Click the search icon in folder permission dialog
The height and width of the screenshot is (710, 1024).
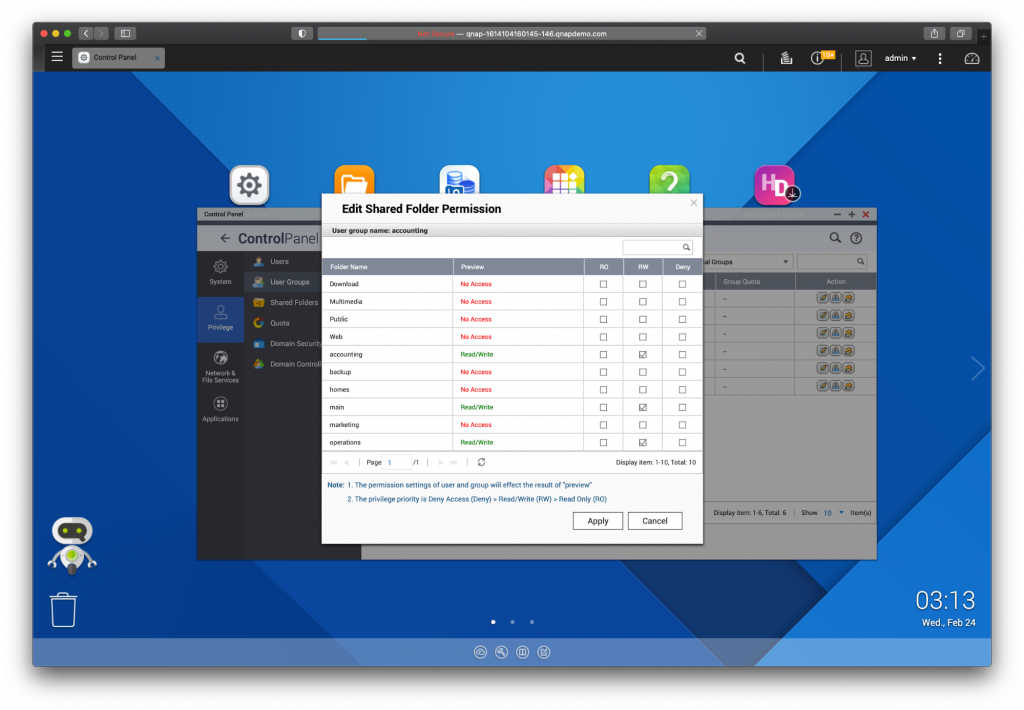pos(686,247)
